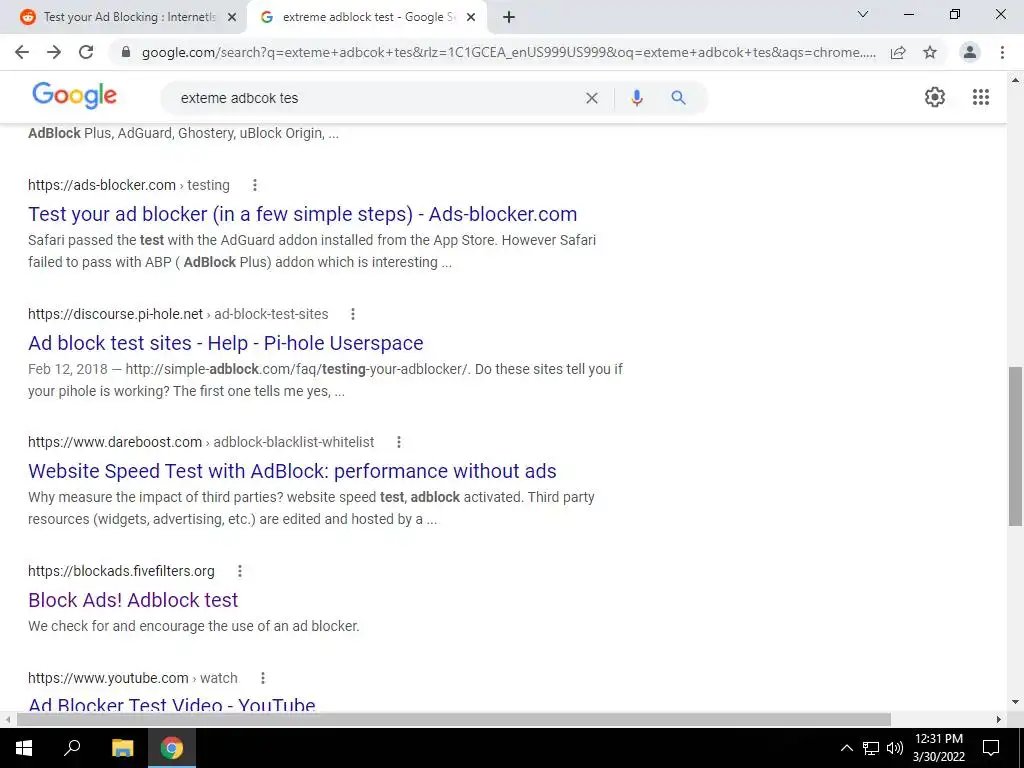Click the scroll down arrow
Image resolution: width=1024 pixels, height=768 pixels.
1015,702
